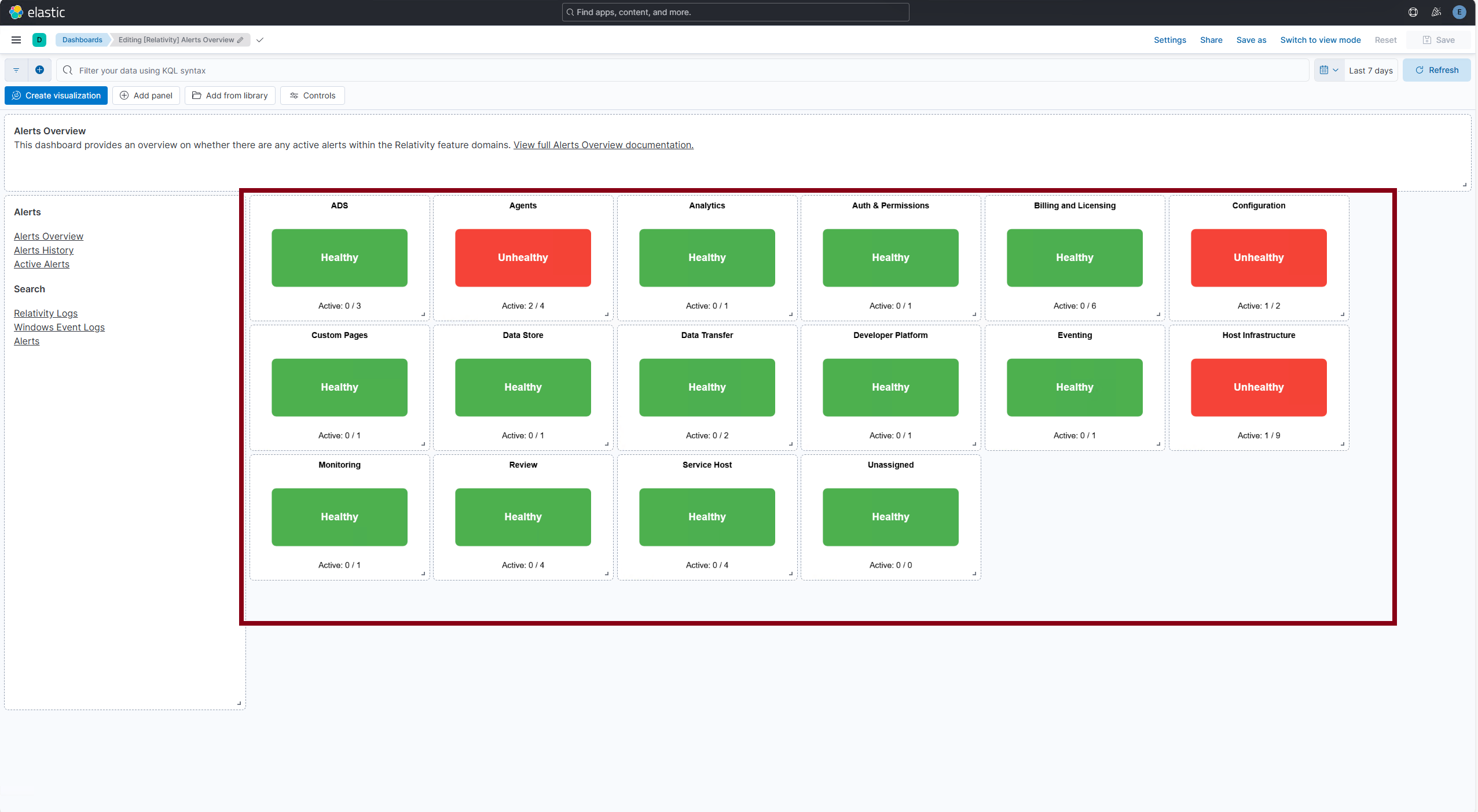Open the Alerts History link
The image size is (1478, 812).
[x=43, y=250]
